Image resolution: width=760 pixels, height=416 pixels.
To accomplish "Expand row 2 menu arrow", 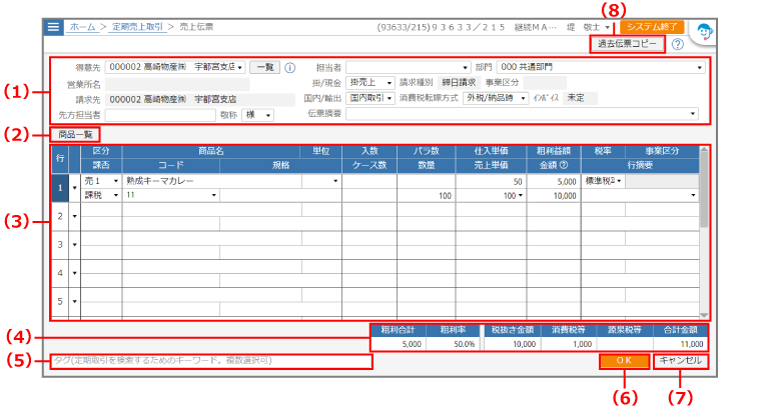I will pyautogui.click(x=75, y=216).
